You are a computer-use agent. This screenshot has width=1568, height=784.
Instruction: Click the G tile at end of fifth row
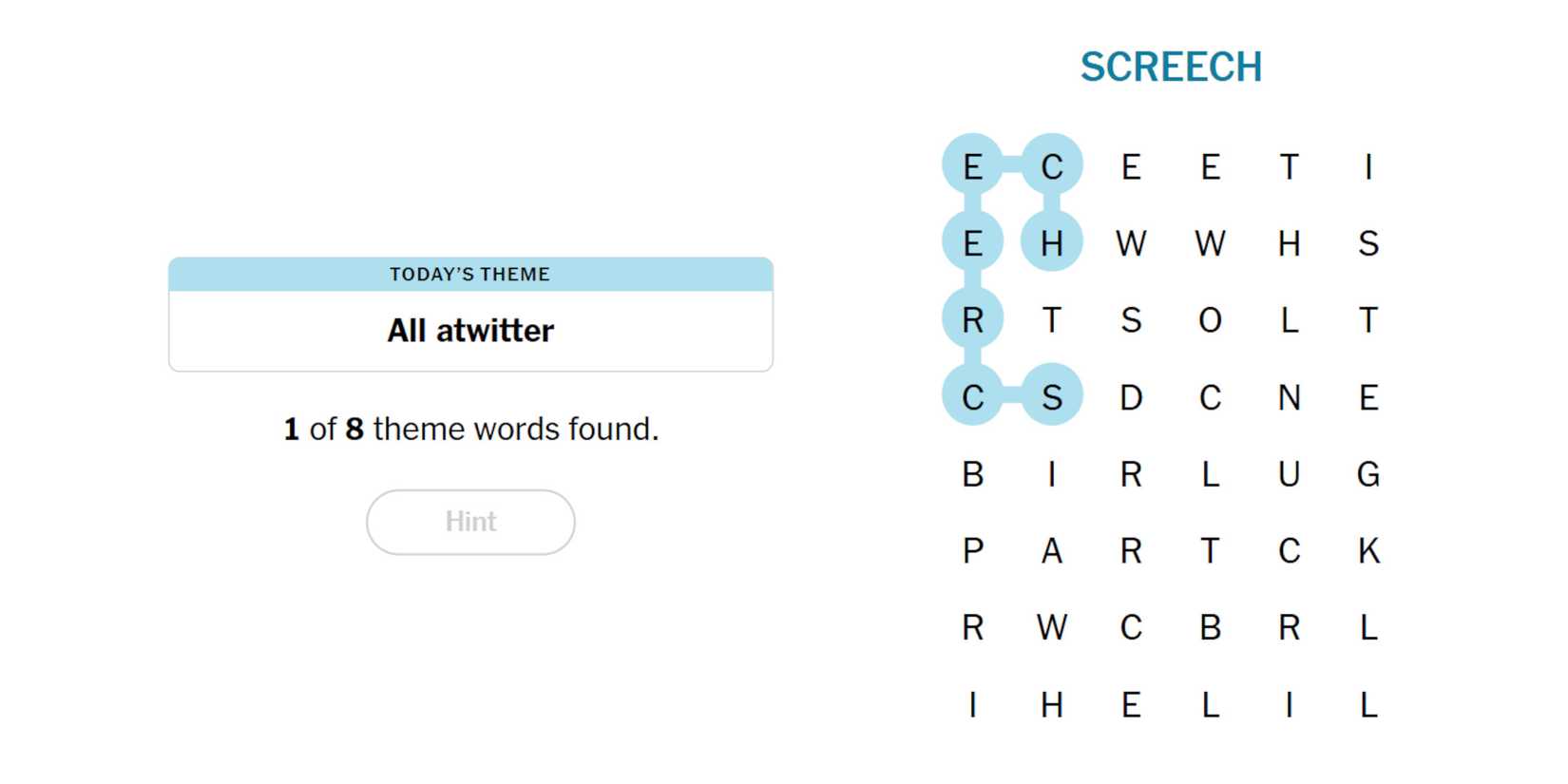1368,474
